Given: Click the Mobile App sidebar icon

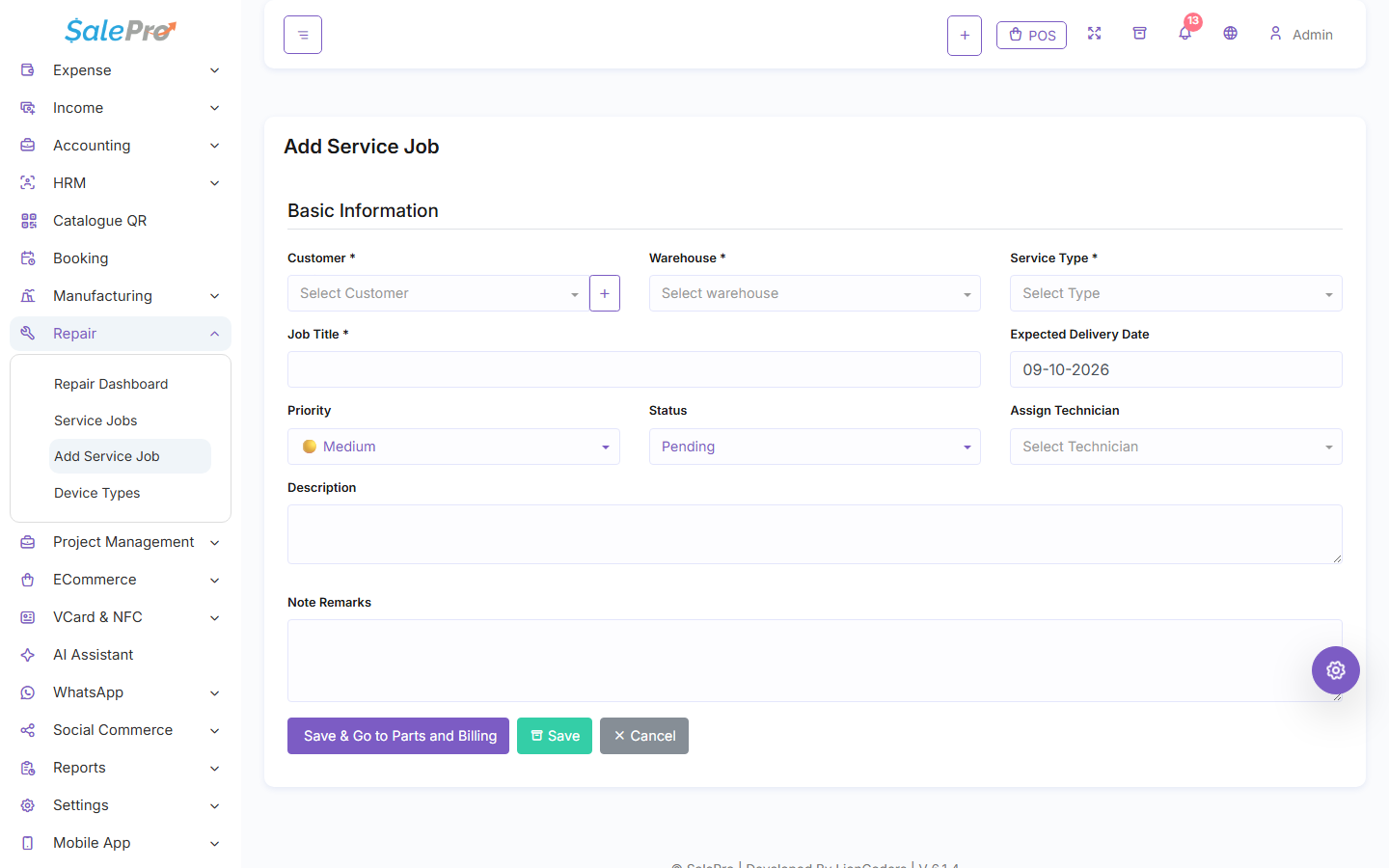Looking at the screenshot, I should point(28,843).
